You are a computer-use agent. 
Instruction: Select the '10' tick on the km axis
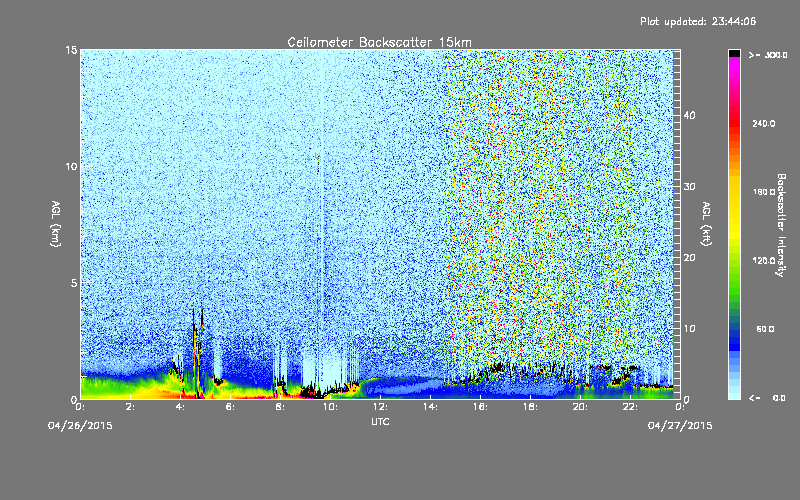click(71, 166)
